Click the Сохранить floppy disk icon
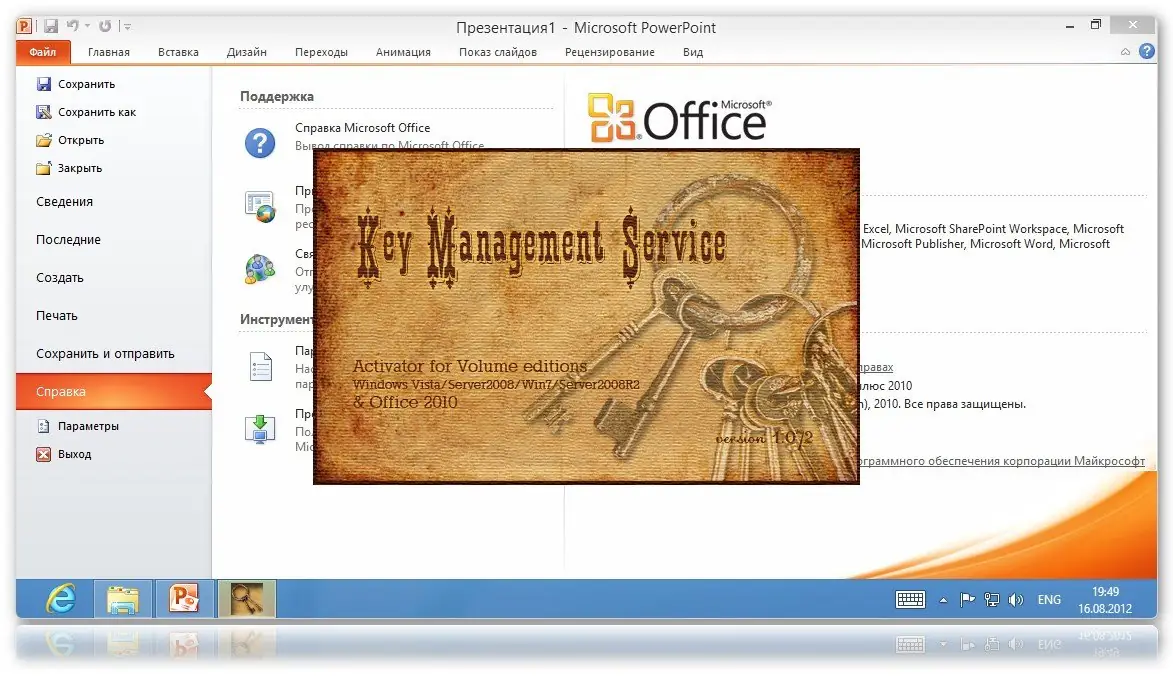 (x=44, y=84)
